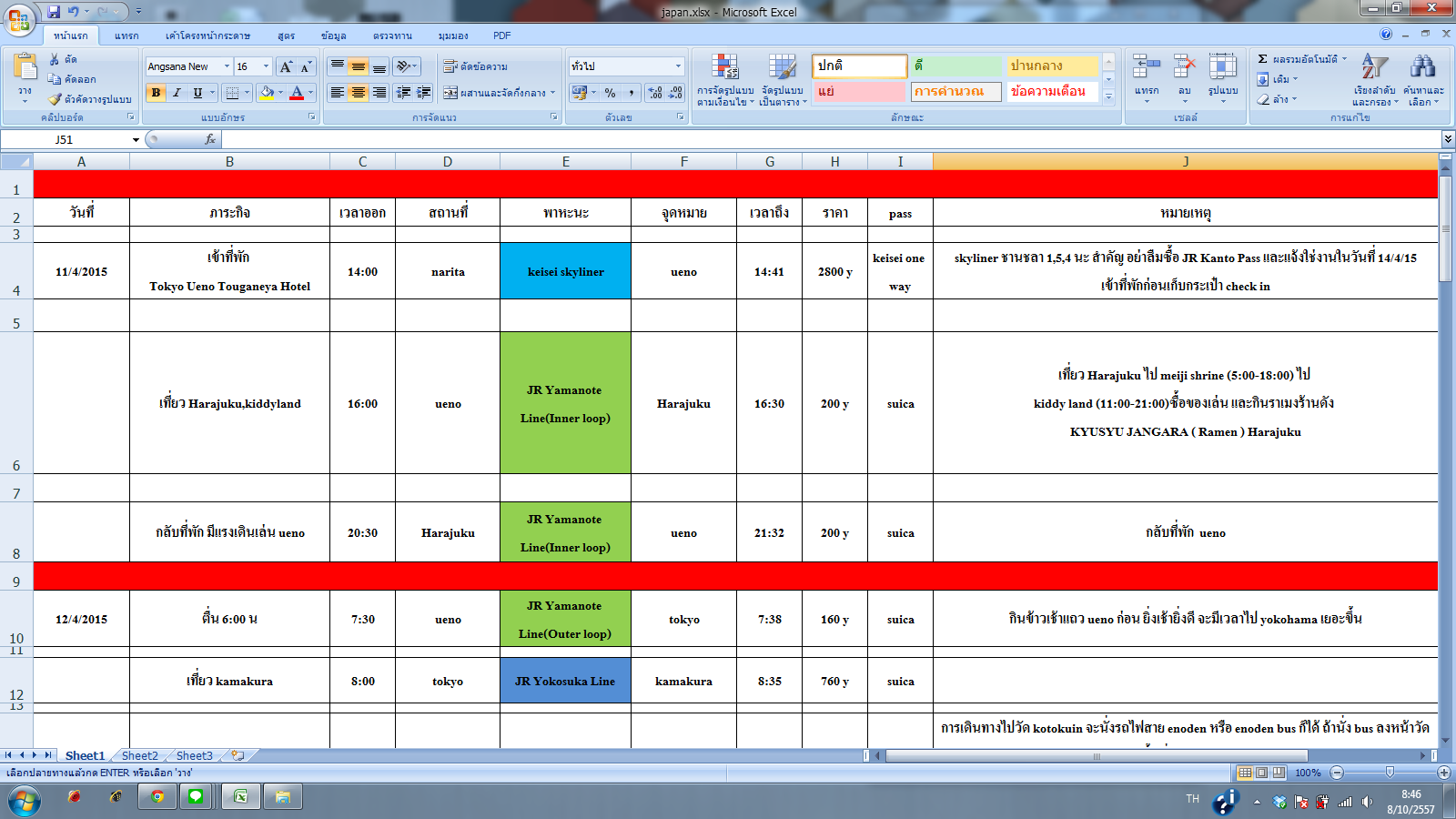Click the Paste clipboard icon
1456x819 pixels.
[x=25, y=67]
